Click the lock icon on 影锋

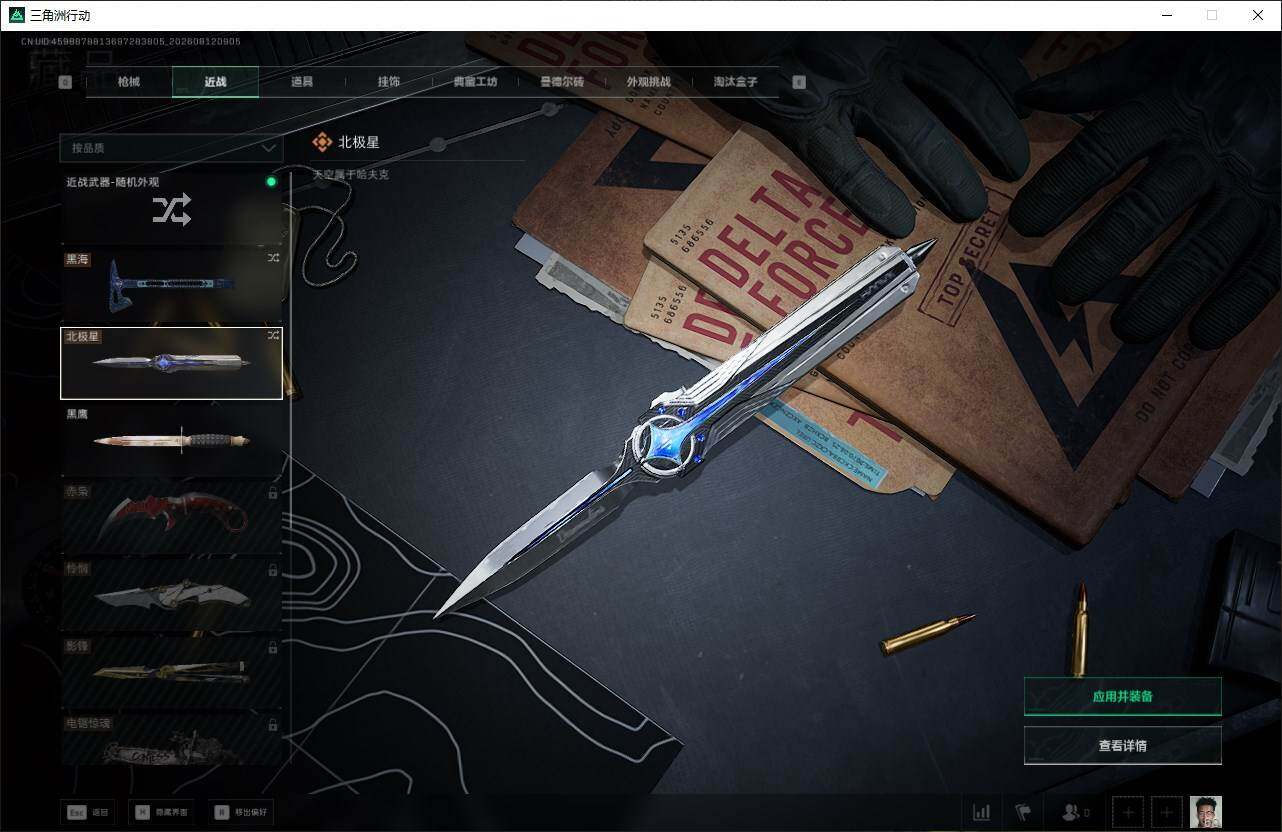[x=273, y=647]
